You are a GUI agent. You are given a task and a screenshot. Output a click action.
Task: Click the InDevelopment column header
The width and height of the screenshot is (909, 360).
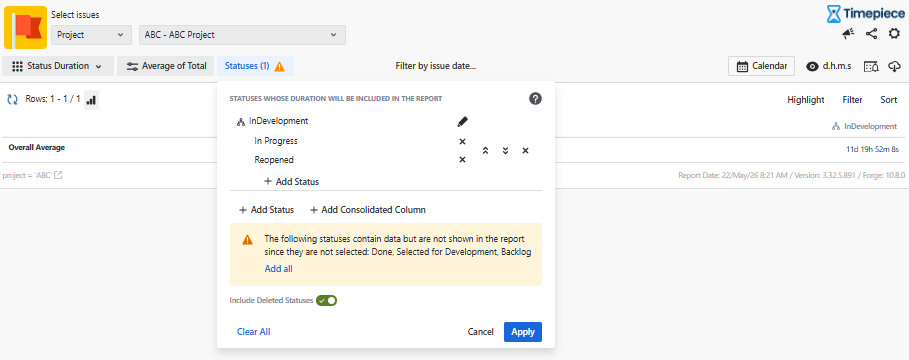pos(864,126)
